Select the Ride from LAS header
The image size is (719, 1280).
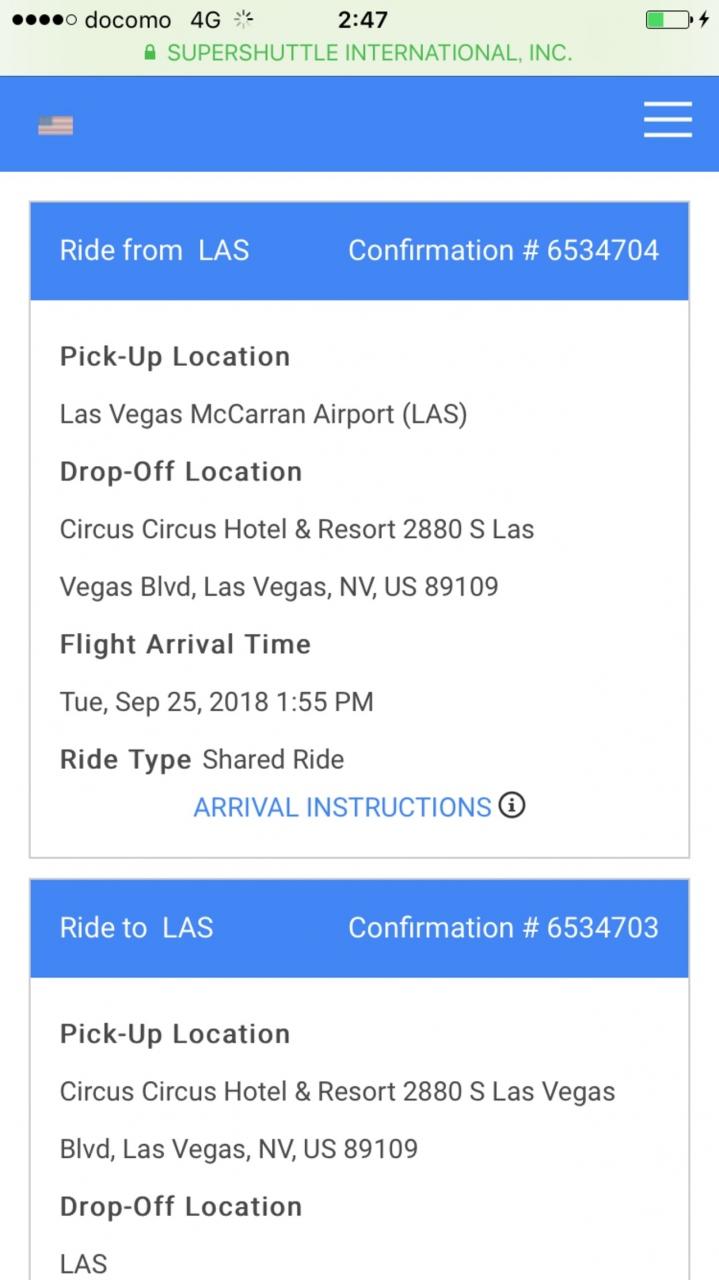pos(154,250)
